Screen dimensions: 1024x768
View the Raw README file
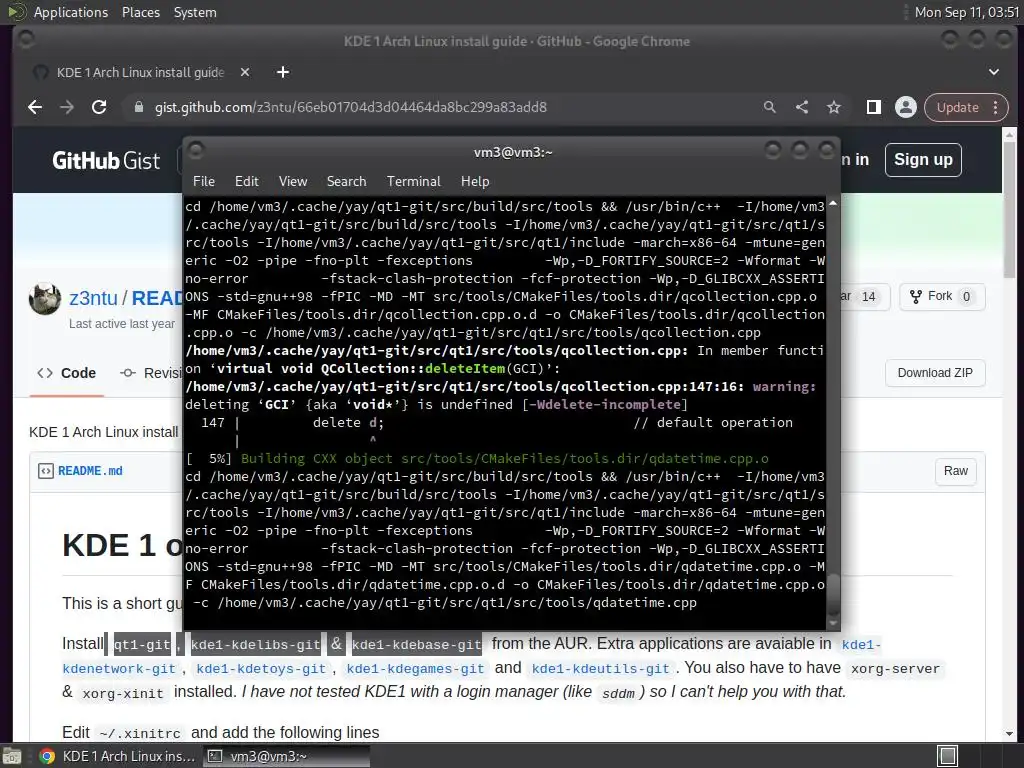(x=955, y=471)
